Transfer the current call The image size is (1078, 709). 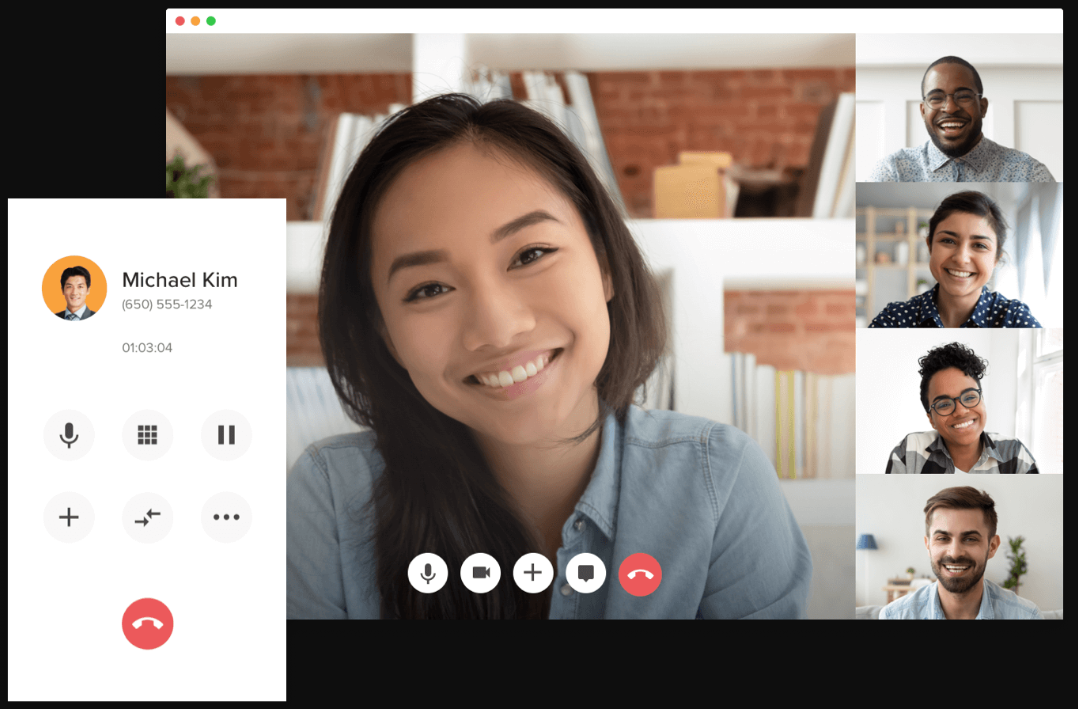tap(147, 517)
